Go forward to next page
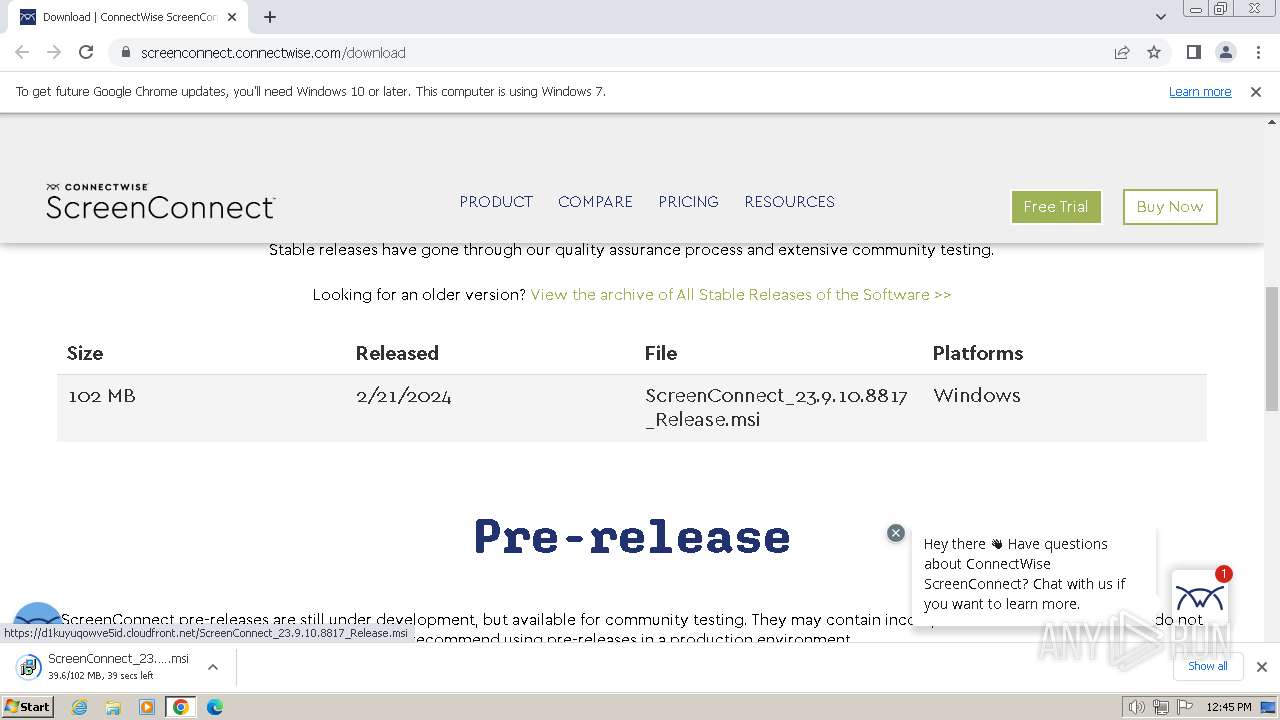This screenshot has width=1280, height=720. coord(54,52)
